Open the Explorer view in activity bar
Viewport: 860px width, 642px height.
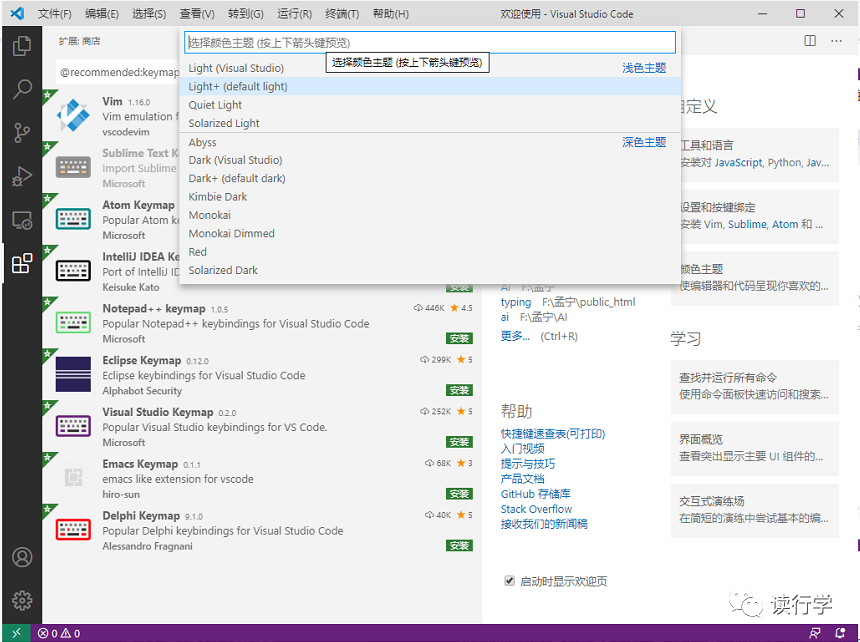(x=22, y=46)
